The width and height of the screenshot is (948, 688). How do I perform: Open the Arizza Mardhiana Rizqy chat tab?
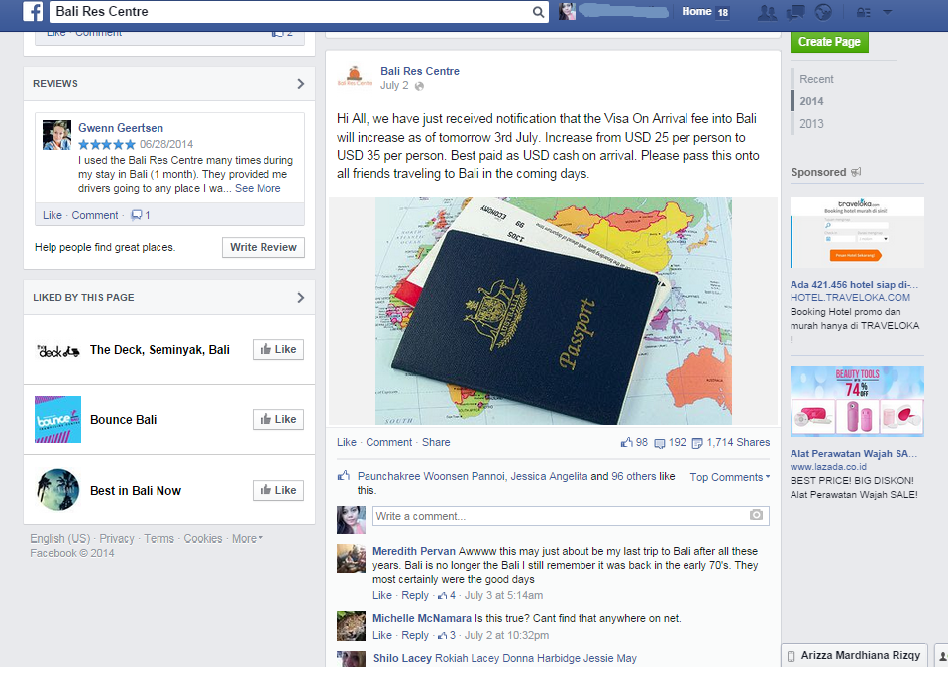pyautogui.click(x=854, y=655)
